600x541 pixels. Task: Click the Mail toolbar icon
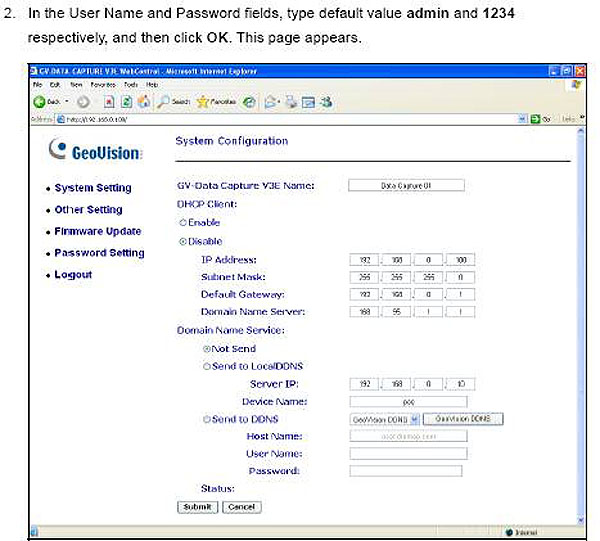(271, 102)
